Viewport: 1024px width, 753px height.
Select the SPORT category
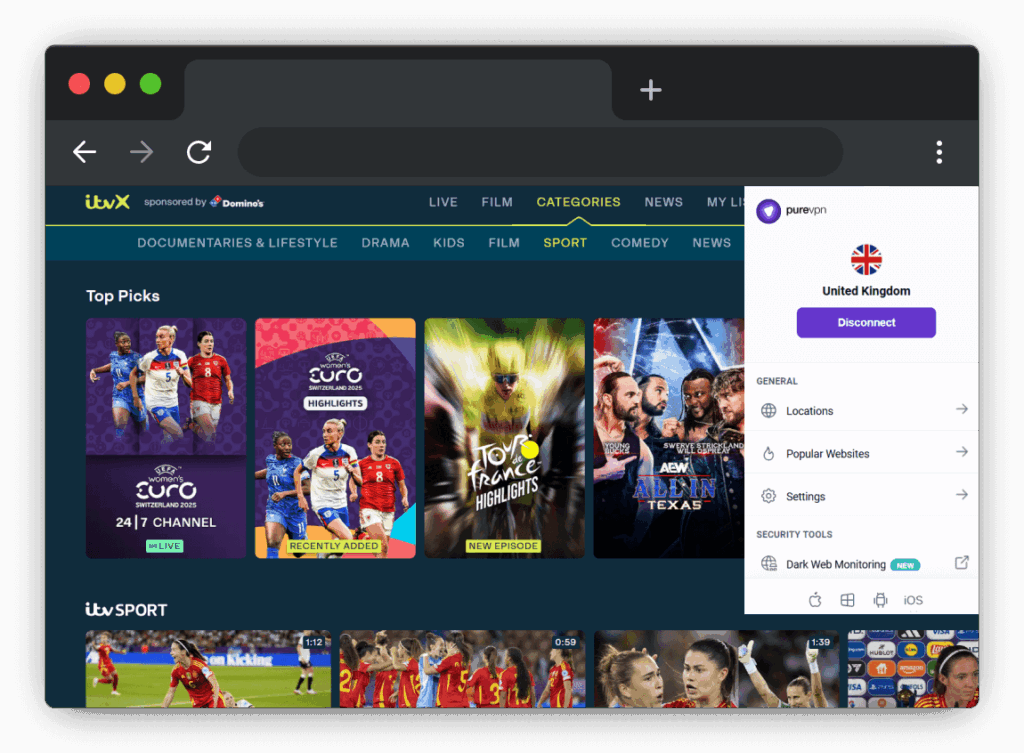(x=565, y=243)
